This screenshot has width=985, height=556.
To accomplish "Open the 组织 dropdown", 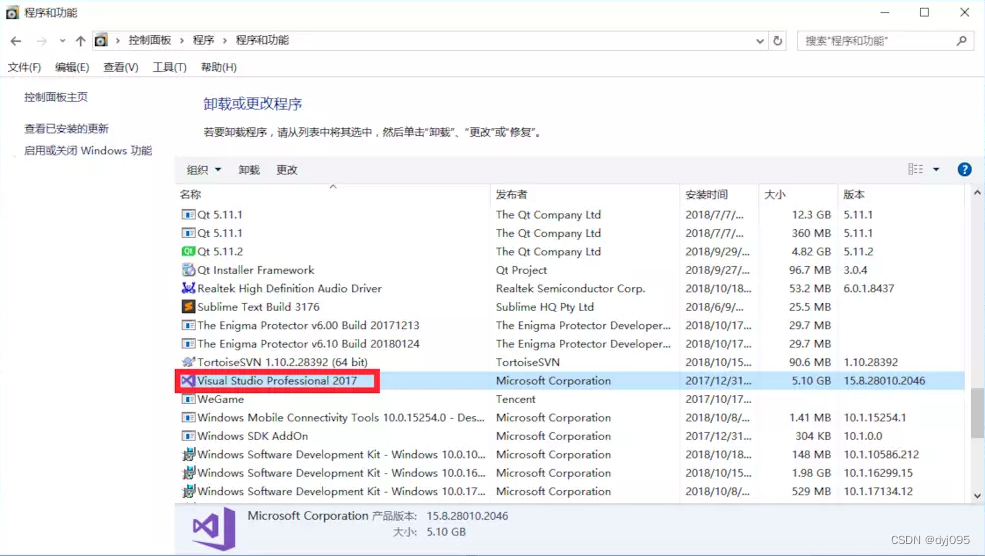I will (204, 170).
